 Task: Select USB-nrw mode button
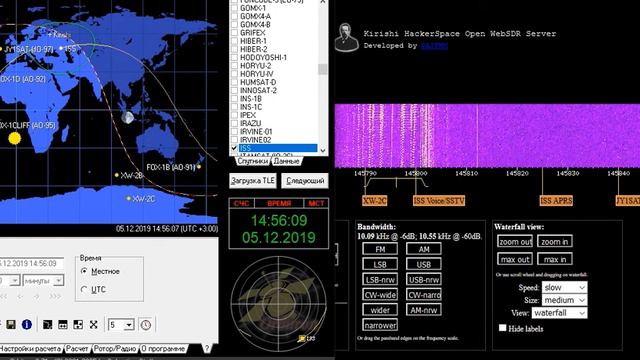[x=424, y=279]
